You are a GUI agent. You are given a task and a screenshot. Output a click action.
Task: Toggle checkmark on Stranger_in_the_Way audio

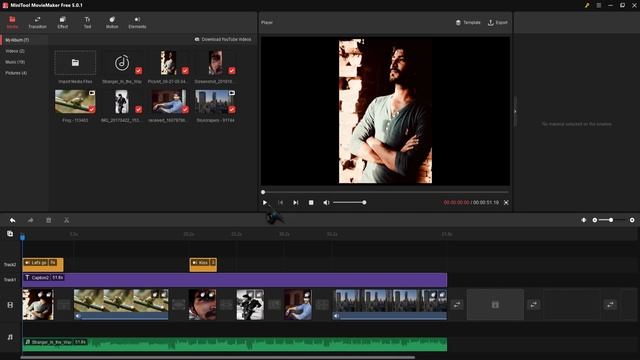139,71
